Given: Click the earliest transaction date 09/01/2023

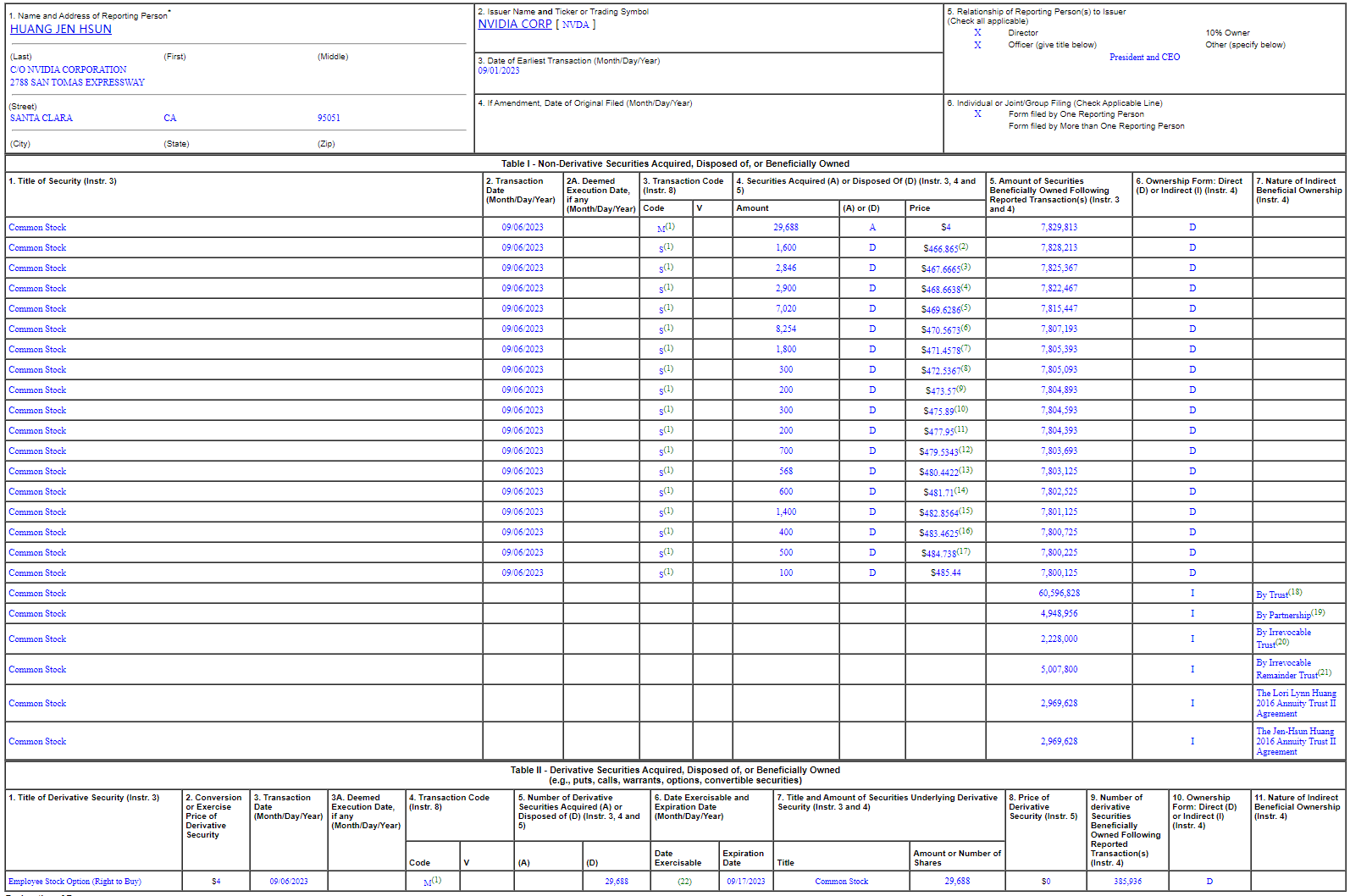Looking at the screenshot, I should click(499, 71).
